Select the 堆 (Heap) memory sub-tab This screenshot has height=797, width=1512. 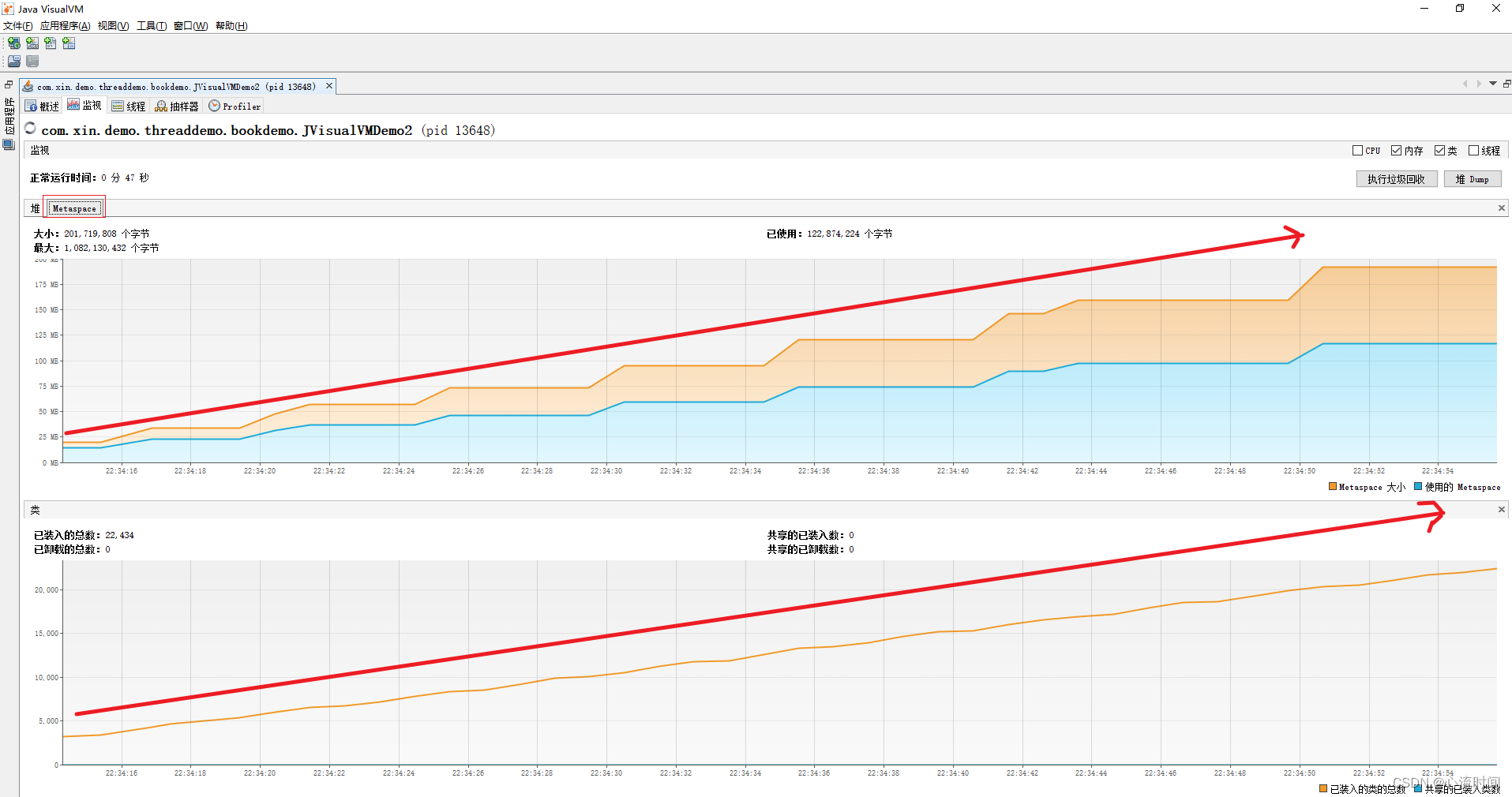[35, 208]
